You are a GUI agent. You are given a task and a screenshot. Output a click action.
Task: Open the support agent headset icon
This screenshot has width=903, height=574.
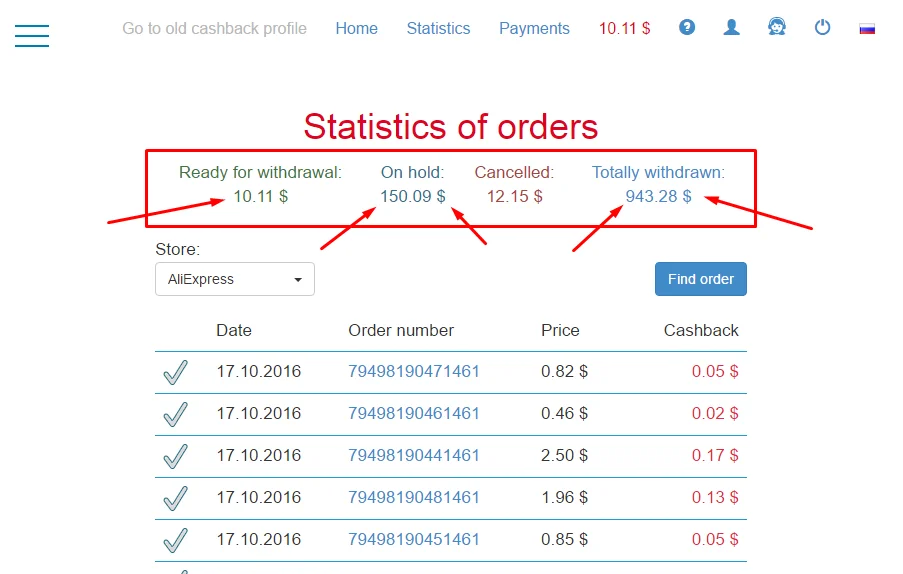(x=777, y=27)
